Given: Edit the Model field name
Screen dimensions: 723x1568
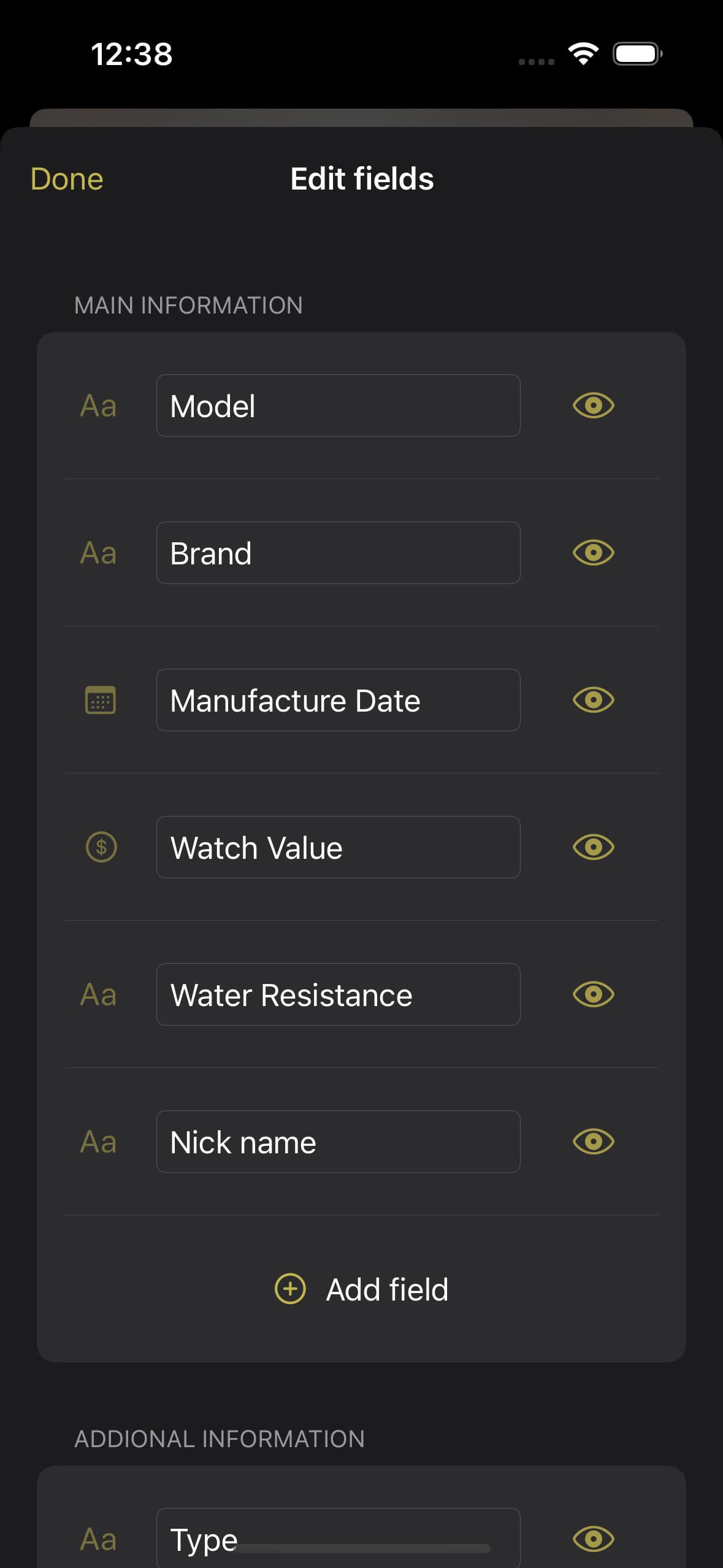Looking at the screenshot, I should coord(338,406).
